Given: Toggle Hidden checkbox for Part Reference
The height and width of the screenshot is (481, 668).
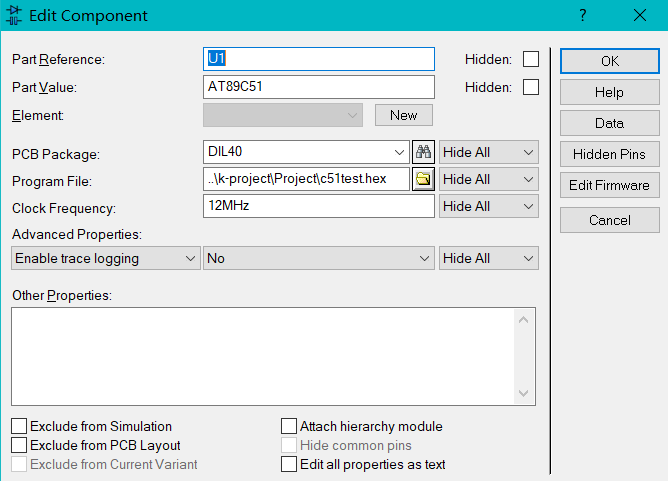Looking at the screenshot, I should [531, 59].
